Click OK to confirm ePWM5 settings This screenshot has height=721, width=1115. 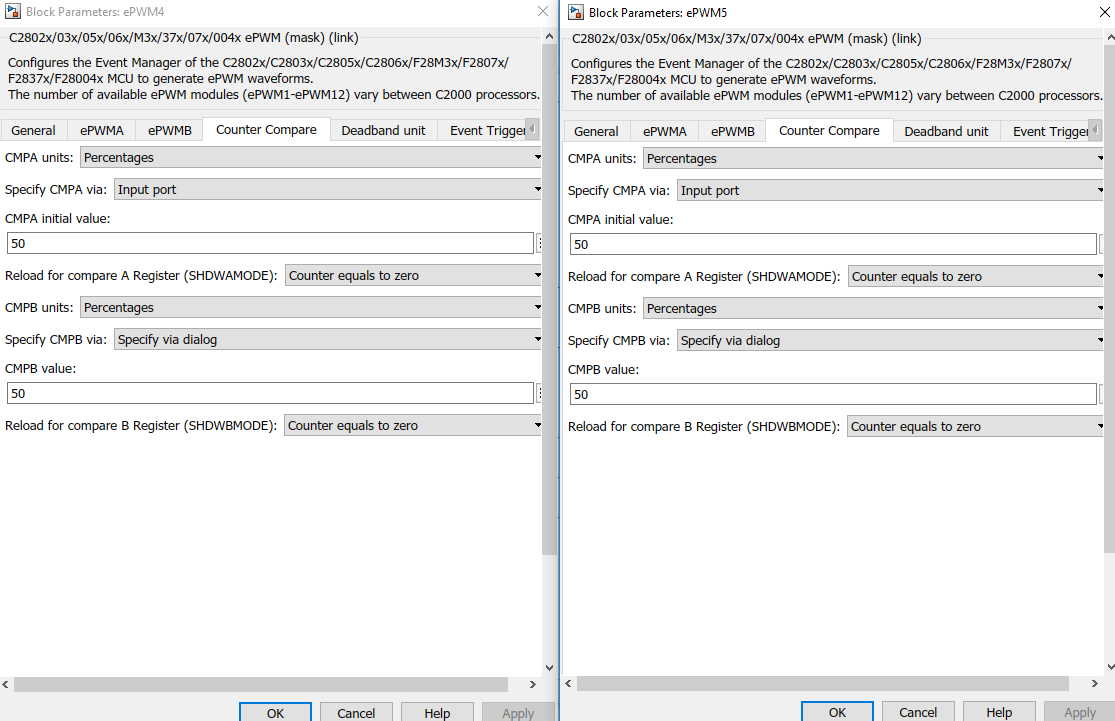(837, 711)
